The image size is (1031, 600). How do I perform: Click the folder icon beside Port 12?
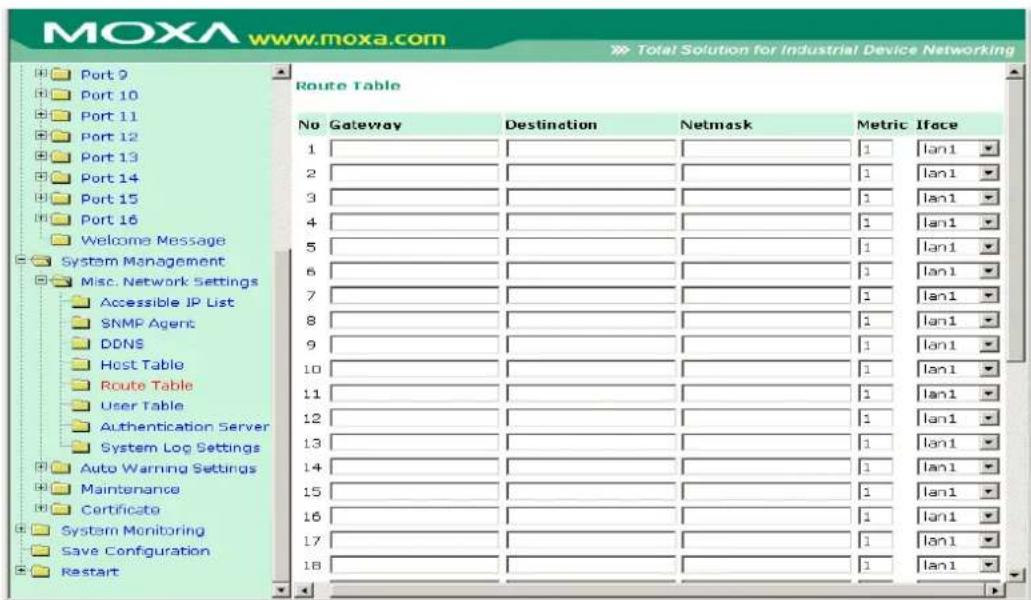(x=61, y=137)
